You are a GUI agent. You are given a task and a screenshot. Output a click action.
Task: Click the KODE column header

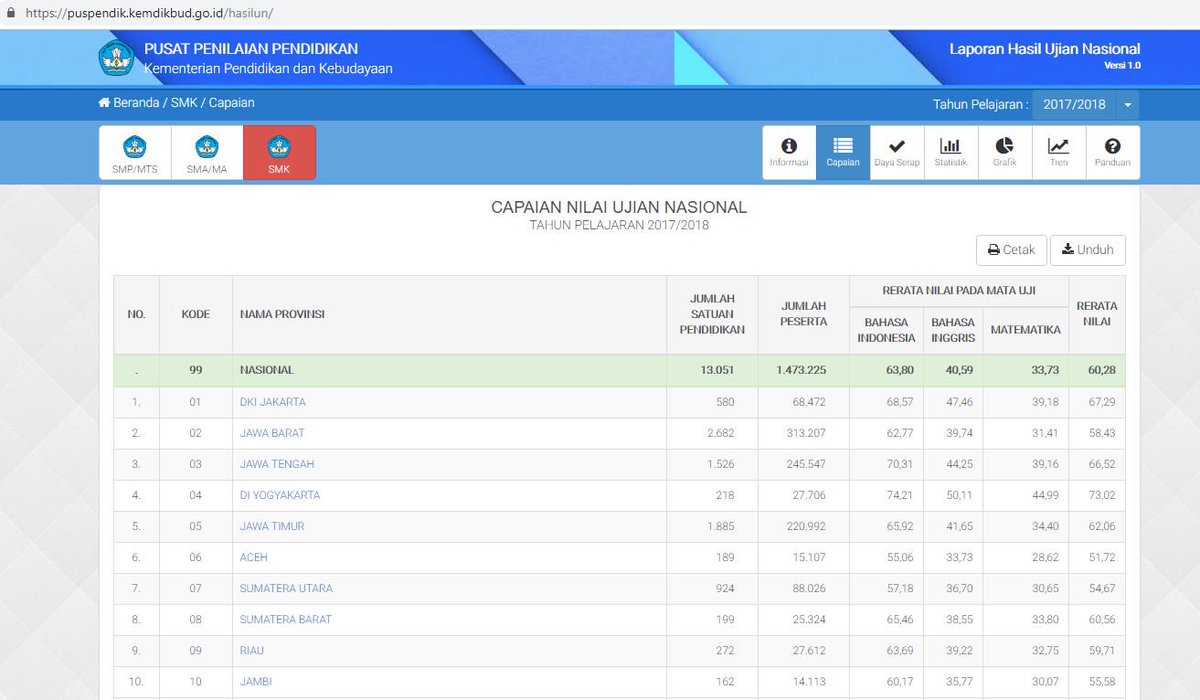coord(196,314)
